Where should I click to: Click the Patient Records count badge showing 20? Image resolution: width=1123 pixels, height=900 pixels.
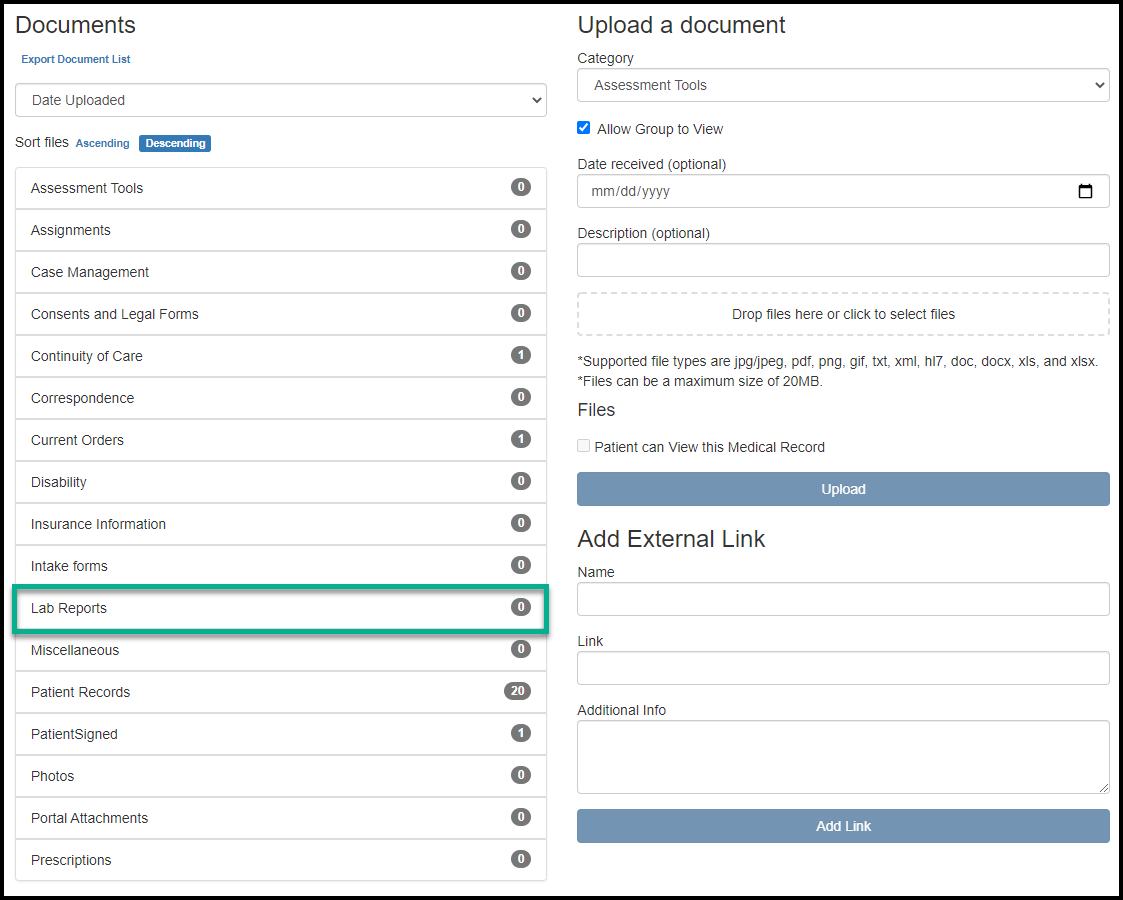coord(517,691)
